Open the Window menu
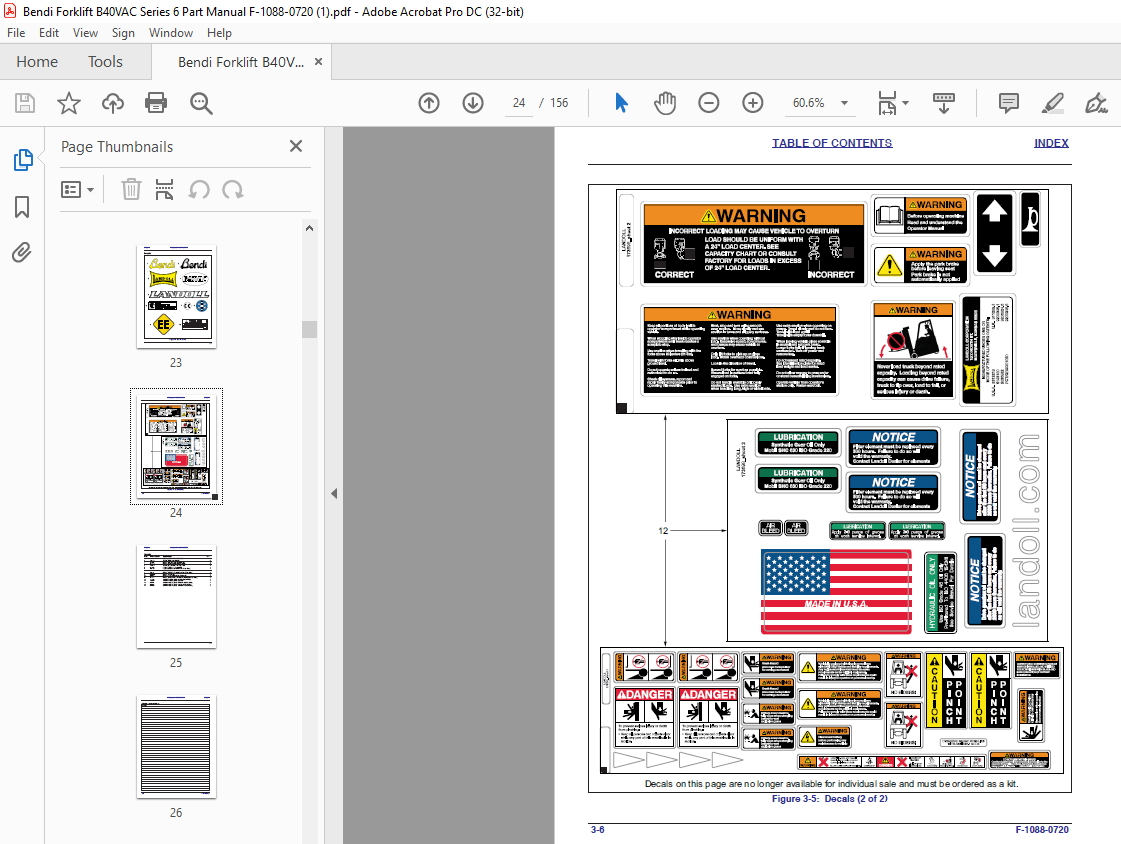The width and height of the screenshot is (1121, 844). [x=171, y=33]
